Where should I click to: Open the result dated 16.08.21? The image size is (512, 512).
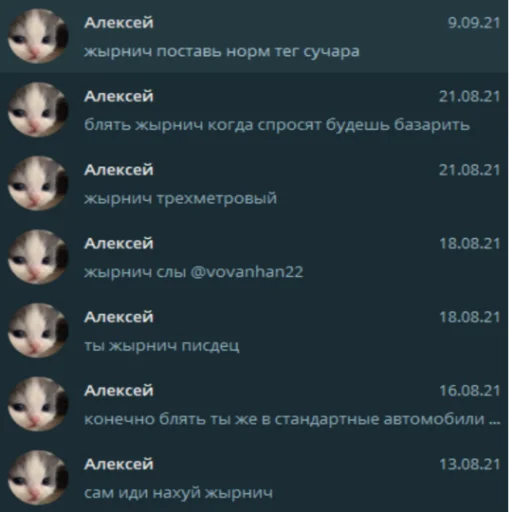254,405
